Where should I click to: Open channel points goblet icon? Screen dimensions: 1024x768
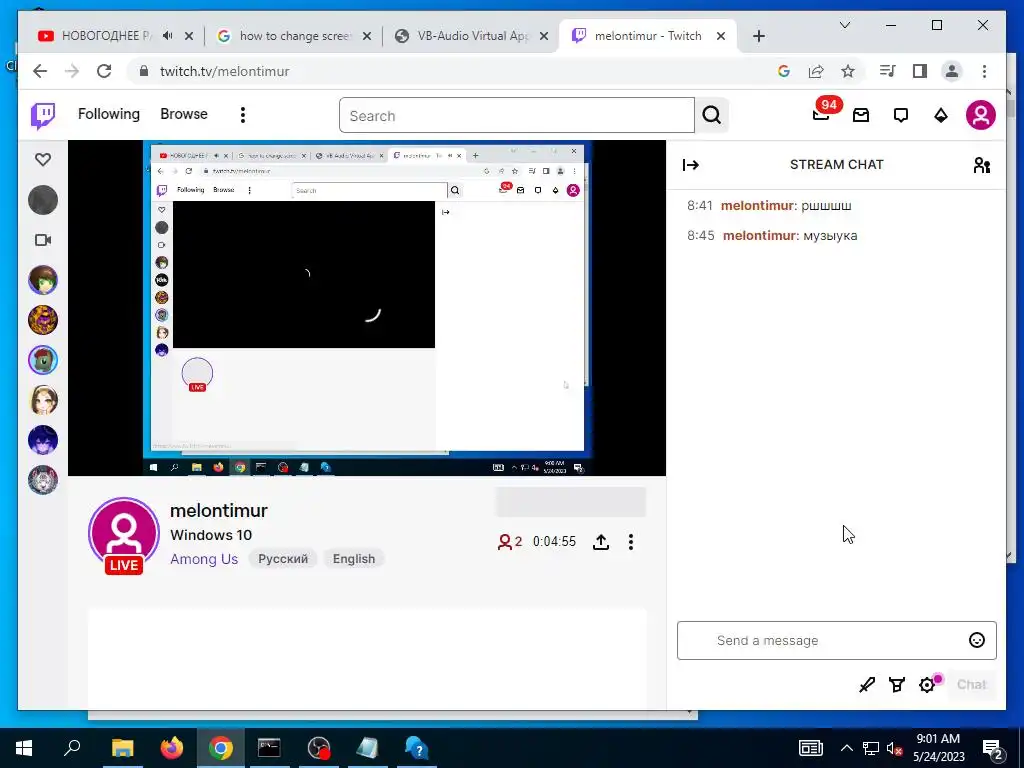click(x=897, y=684)
